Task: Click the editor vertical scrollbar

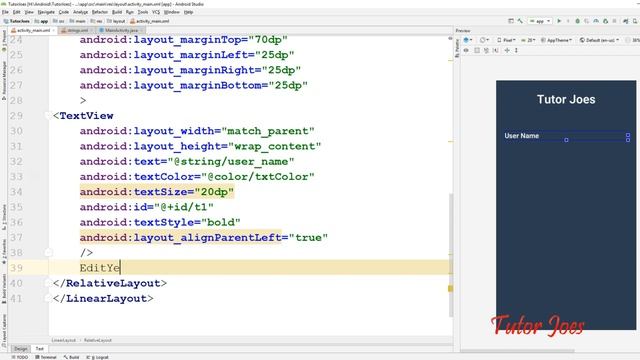Action: point(451,255)
